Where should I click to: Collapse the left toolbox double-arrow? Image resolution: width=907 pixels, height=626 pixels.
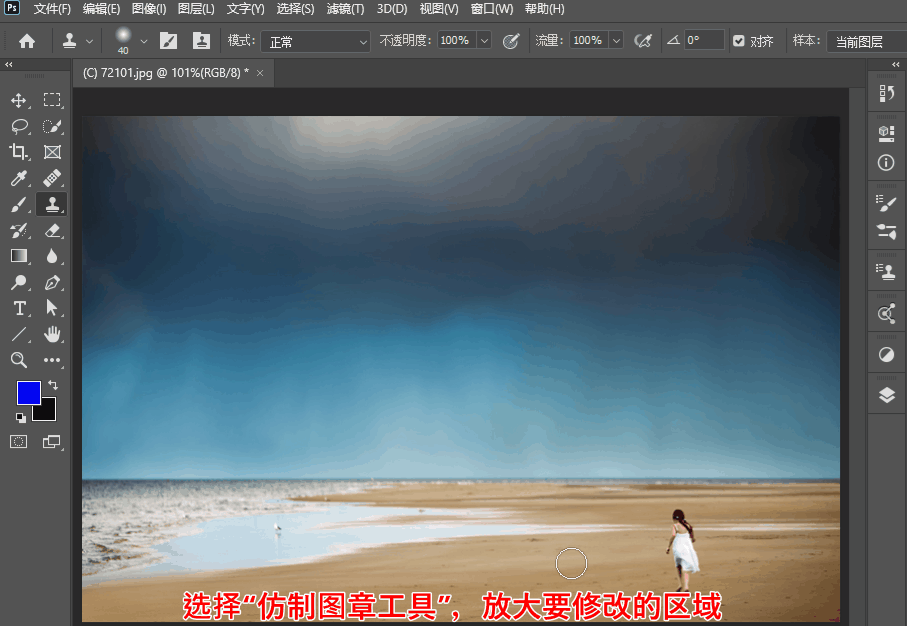coord(9,65)
